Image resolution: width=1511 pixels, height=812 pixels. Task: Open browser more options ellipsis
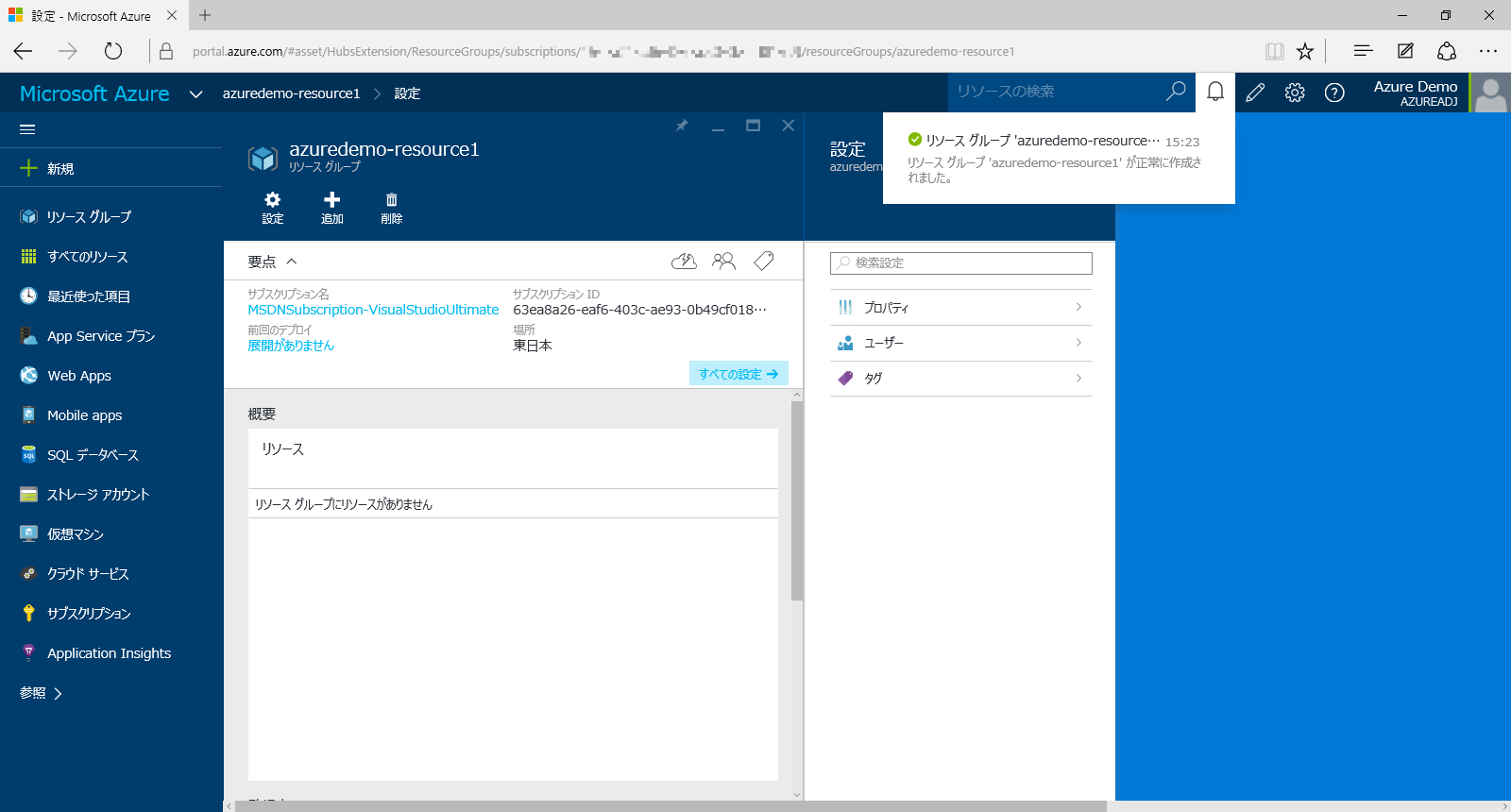click(x=1488, y=51)
